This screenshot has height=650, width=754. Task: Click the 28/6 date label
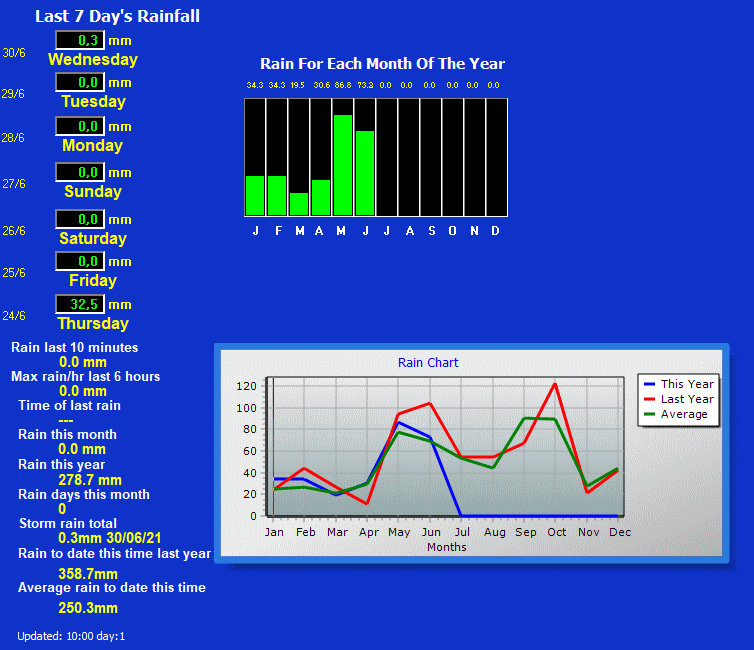click(x=13, y=138)
